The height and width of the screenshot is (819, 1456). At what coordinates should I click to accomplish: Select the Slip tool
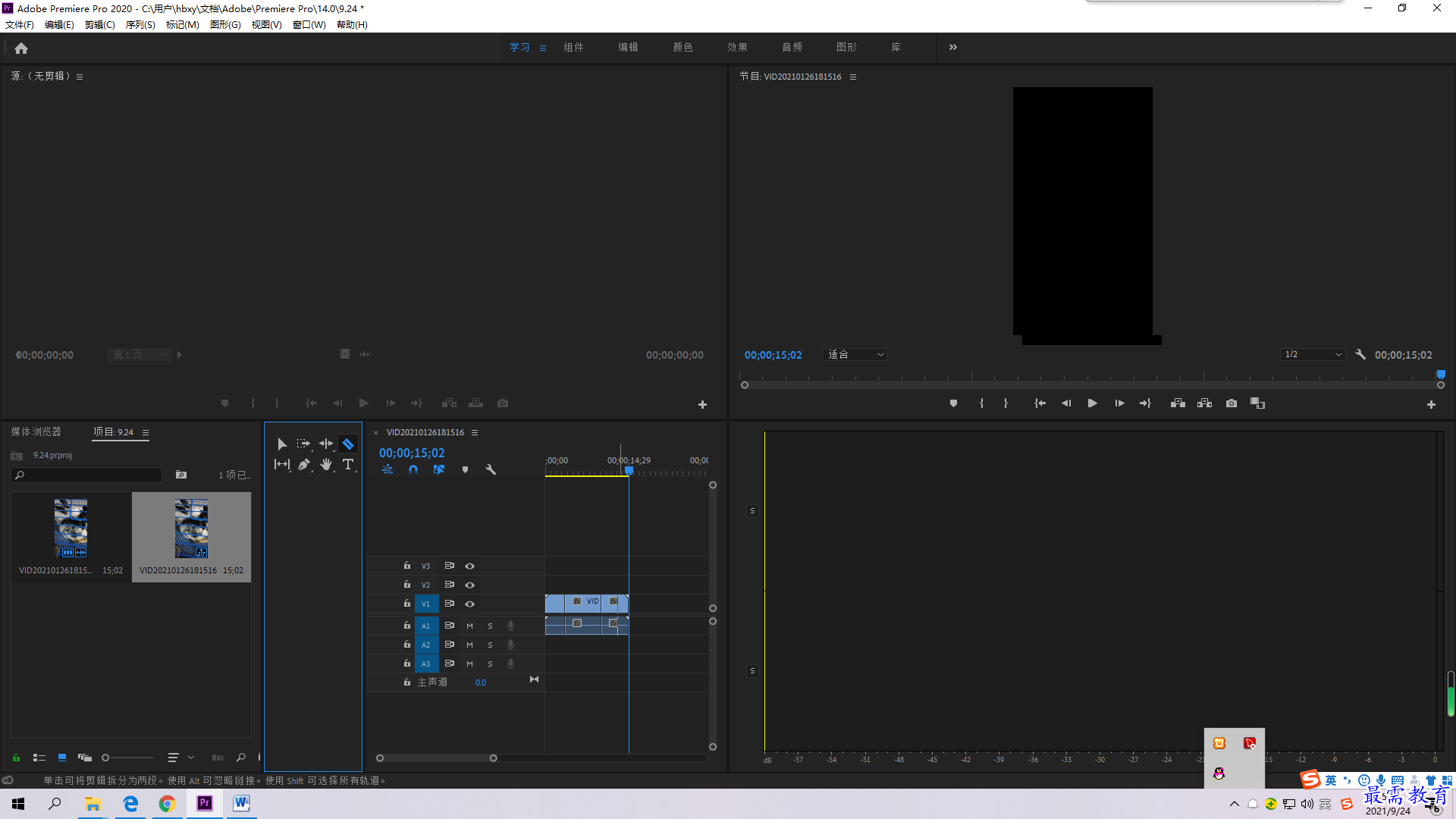281,464
